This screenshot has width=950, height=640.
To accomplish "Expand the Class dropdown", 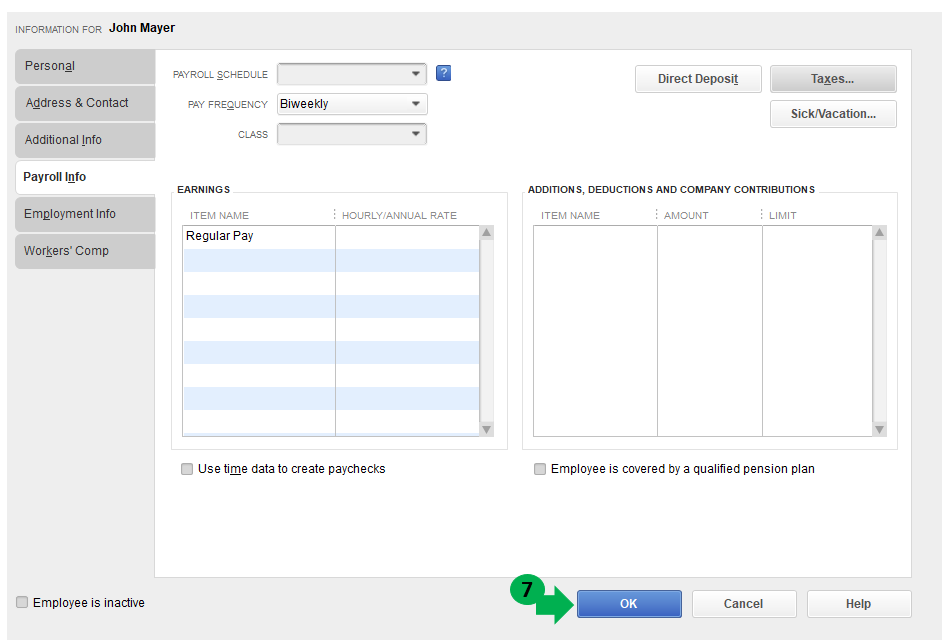I will (x=352, y=134).
